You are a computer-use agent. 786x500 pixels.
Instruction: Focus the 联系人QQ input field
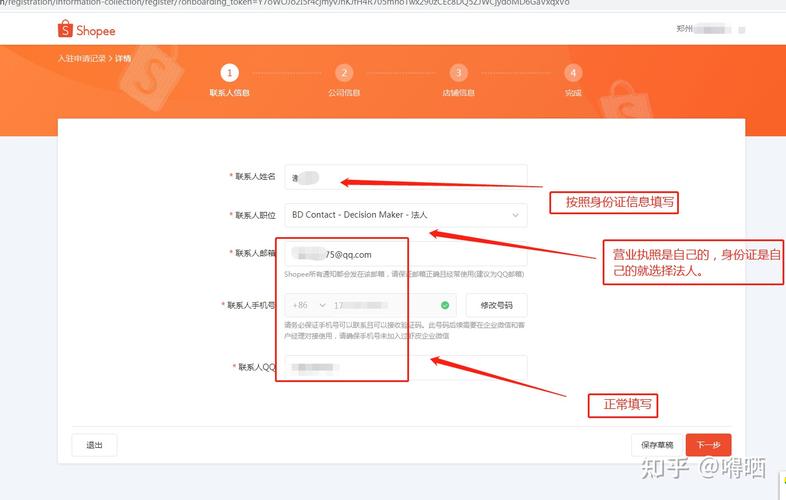(x=406, y=367)
